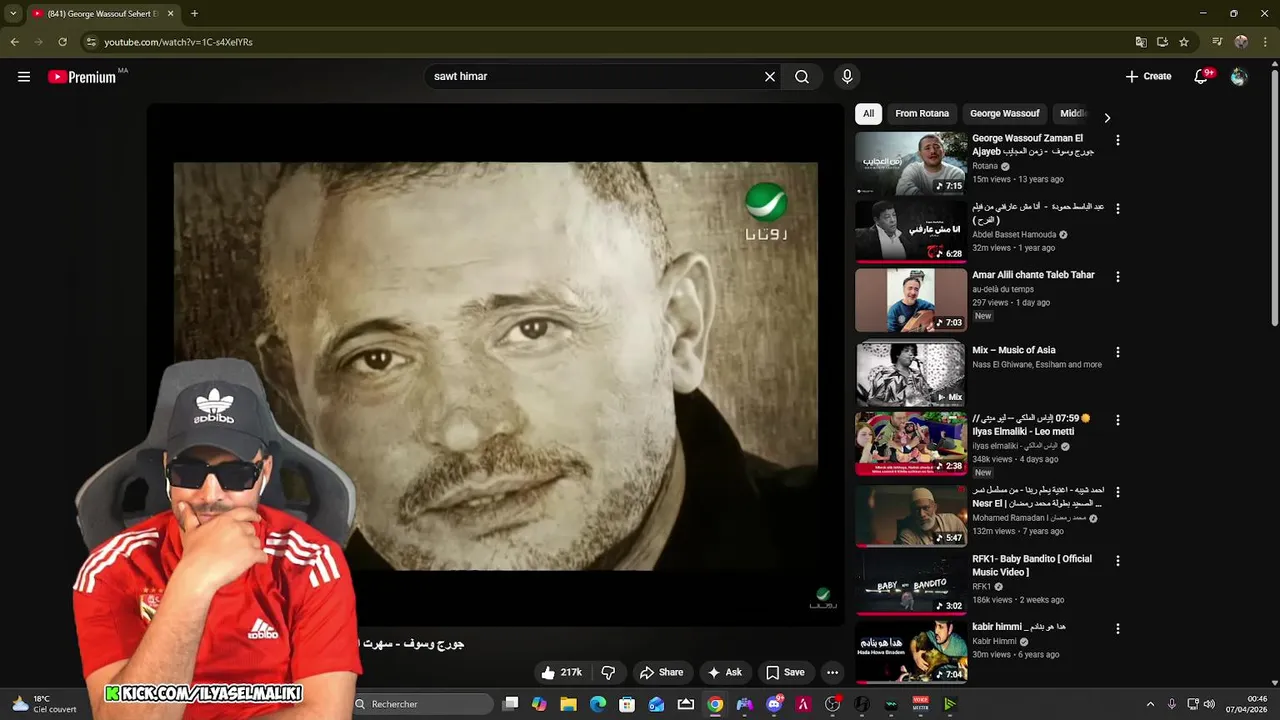This screenshot has width=1280, height=720.
Task: Click the main video player
Action: [495, 366]
